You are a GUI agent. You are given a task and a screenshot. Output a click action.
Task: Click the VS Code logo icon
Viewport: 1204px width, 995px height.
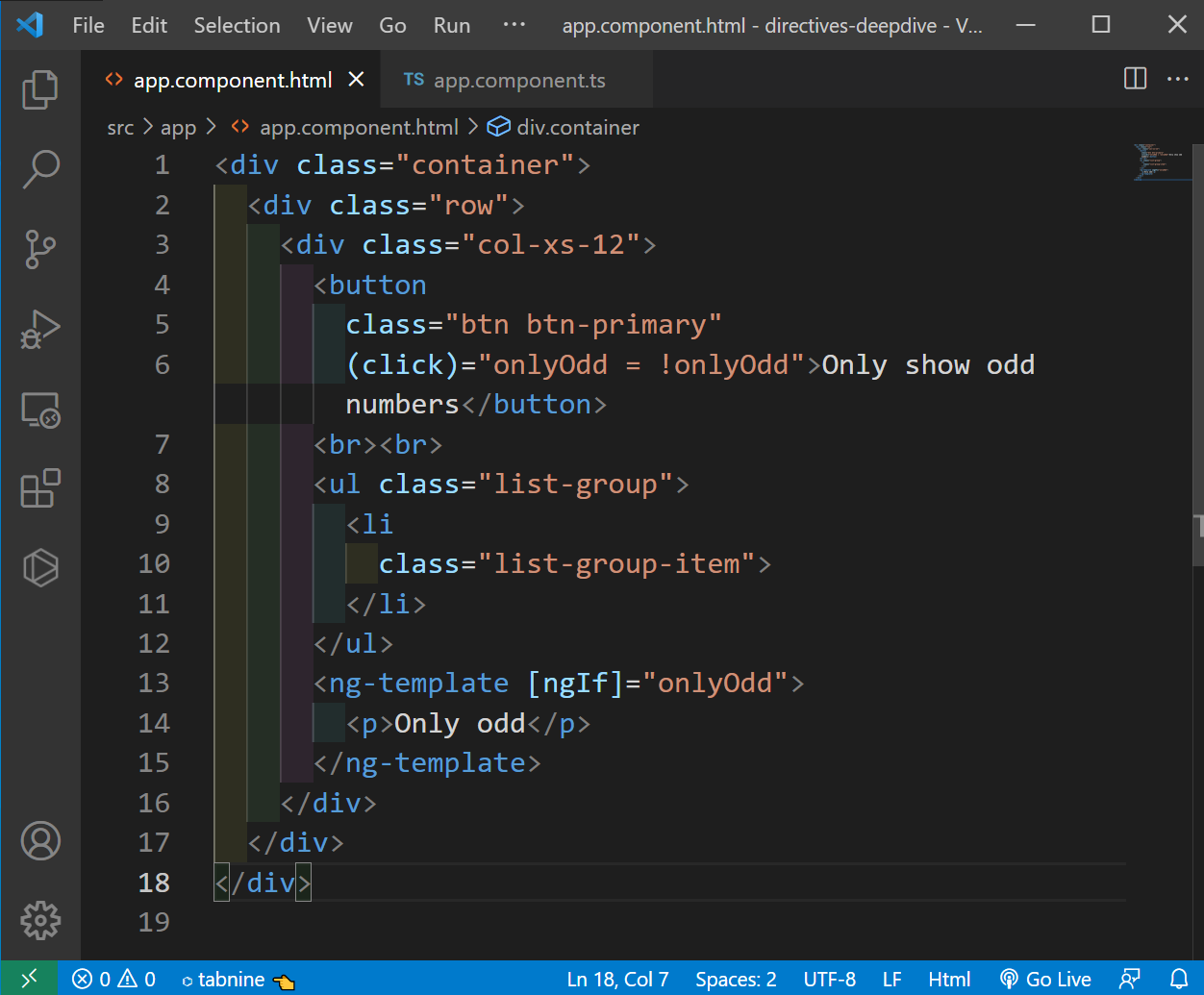click(x=30, y=25)
